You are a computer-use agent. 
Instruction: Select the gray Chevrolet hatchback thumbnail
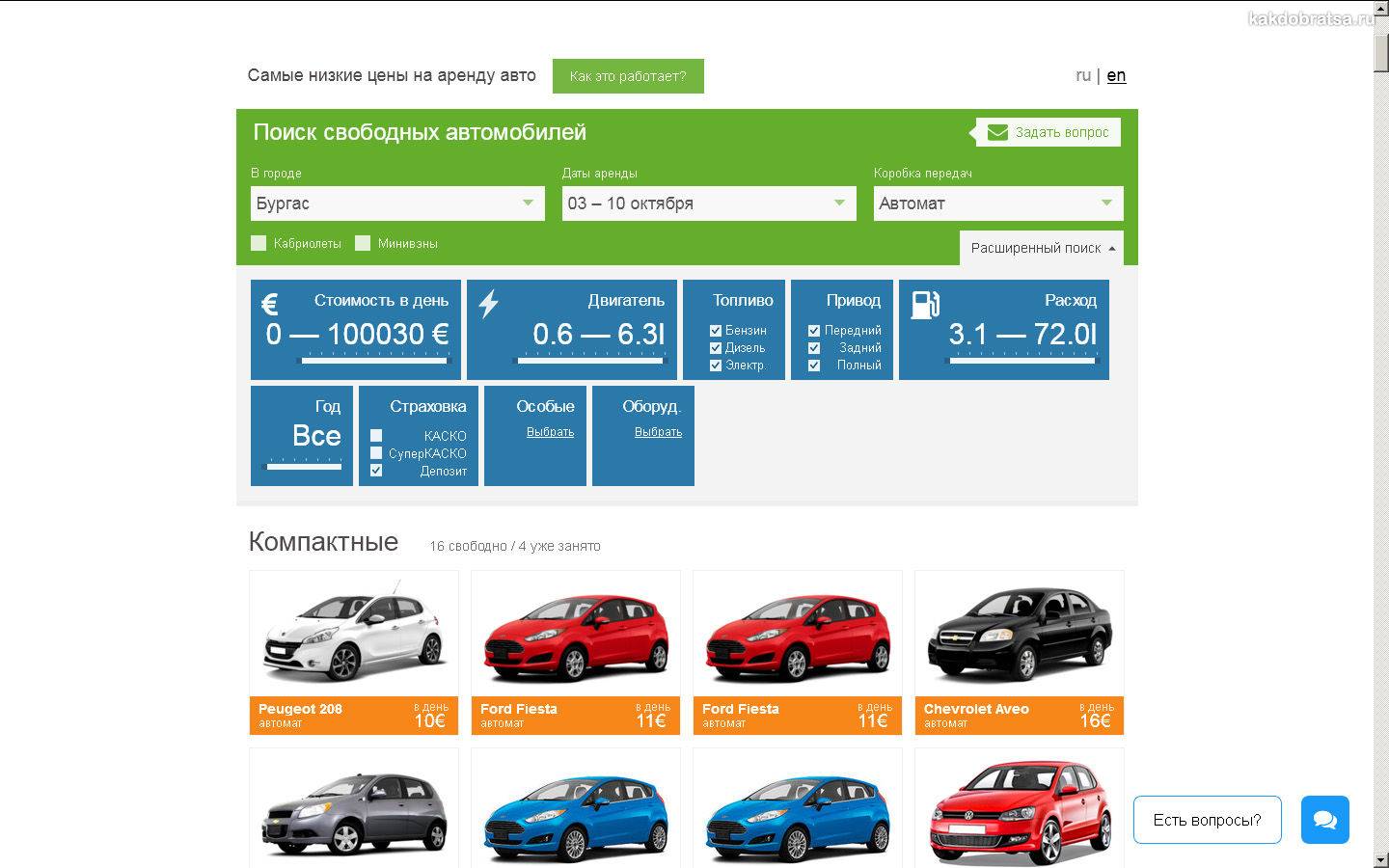pyautogui.click(x=354, y=815)
